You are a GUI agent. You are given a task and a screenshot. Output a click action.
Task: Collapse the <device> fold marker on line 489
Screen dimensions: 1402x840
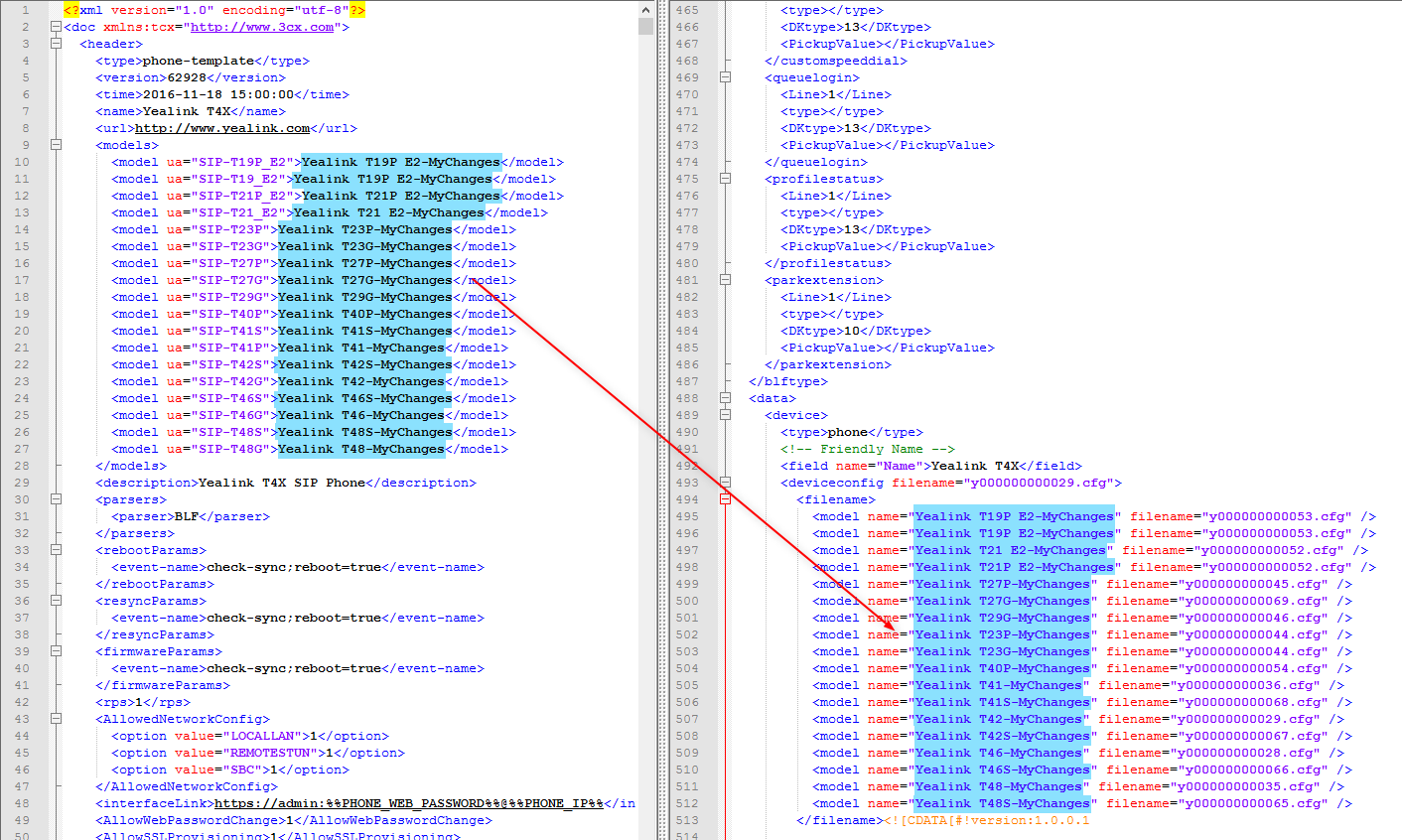coord(725,415)
